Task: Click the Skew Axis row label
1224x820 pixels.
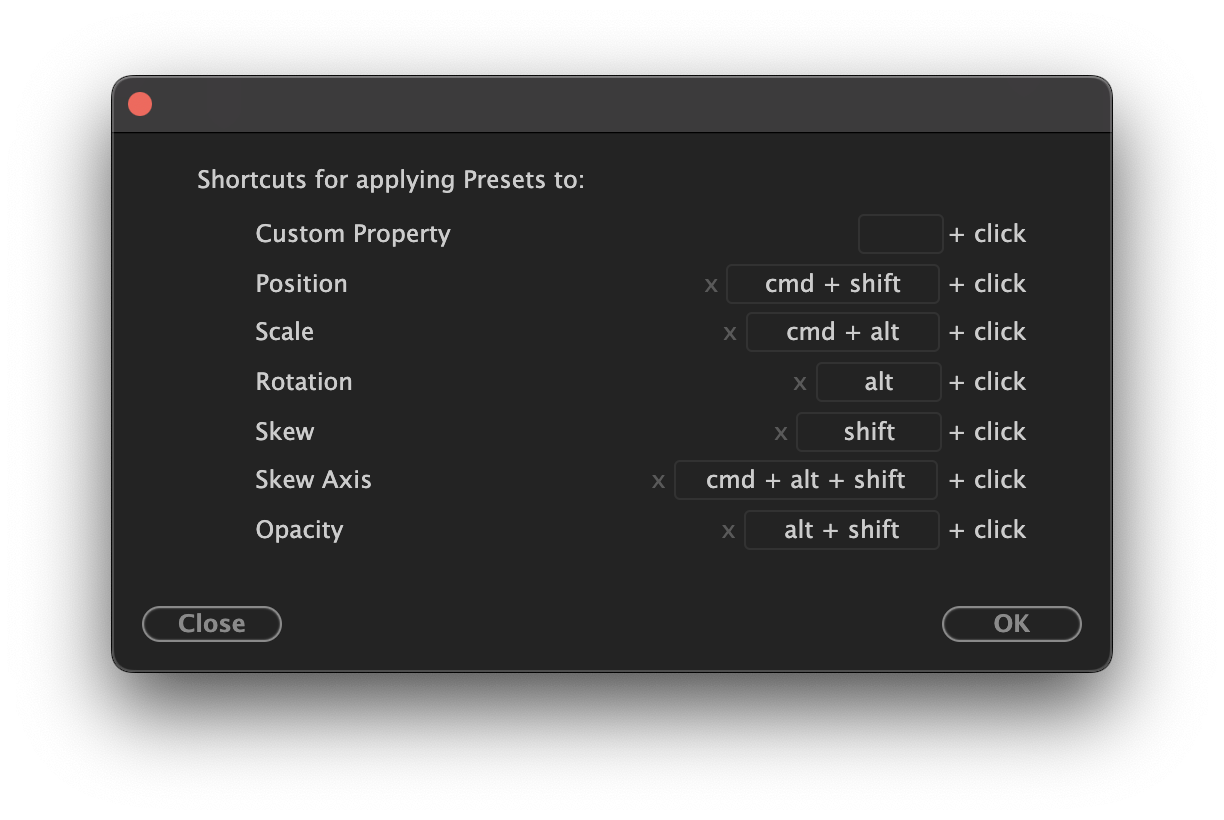Action: pos(313,480)
